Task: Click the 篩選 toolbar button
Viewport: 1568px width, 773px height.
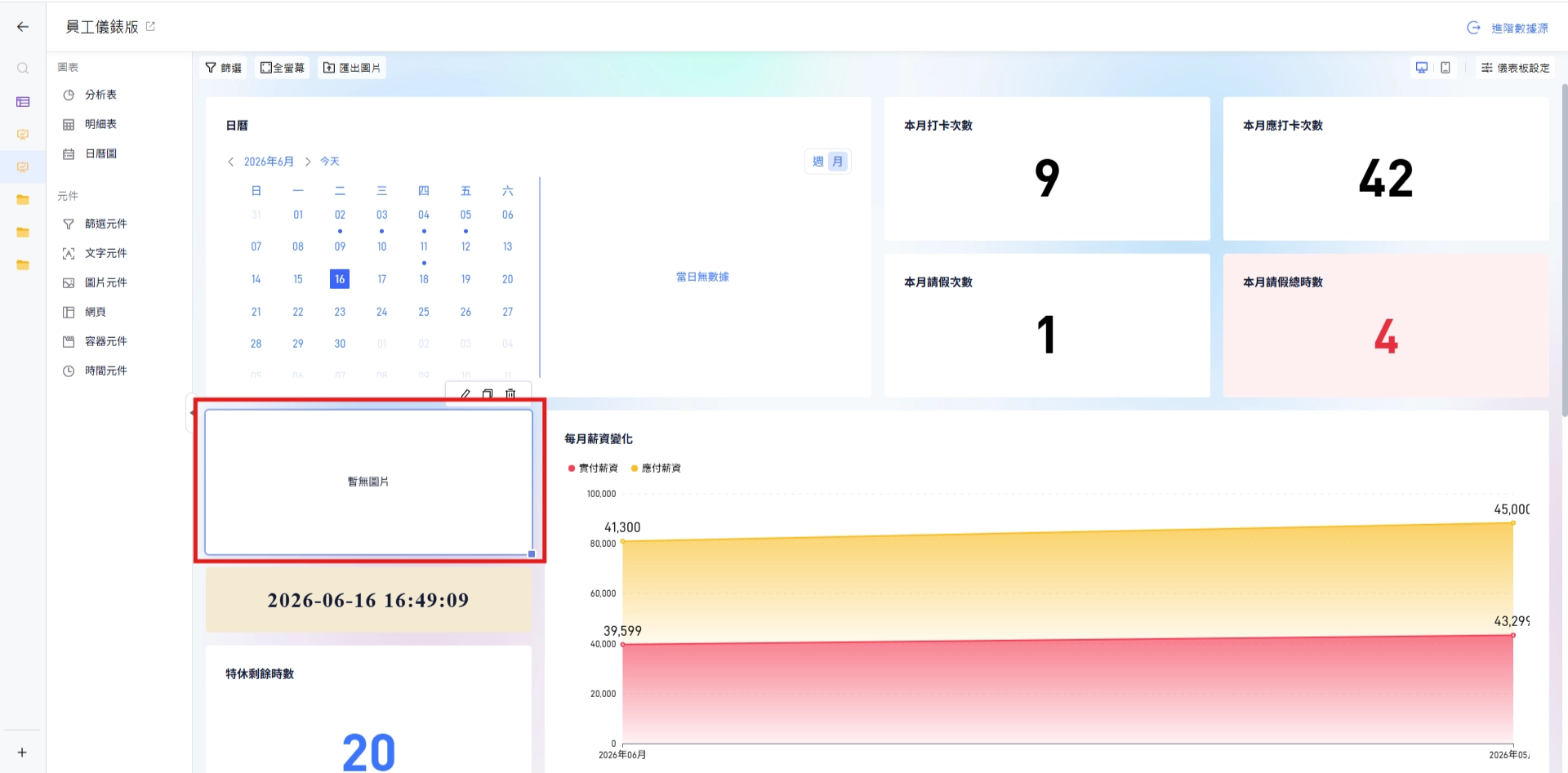Action: tap(223, 68)
